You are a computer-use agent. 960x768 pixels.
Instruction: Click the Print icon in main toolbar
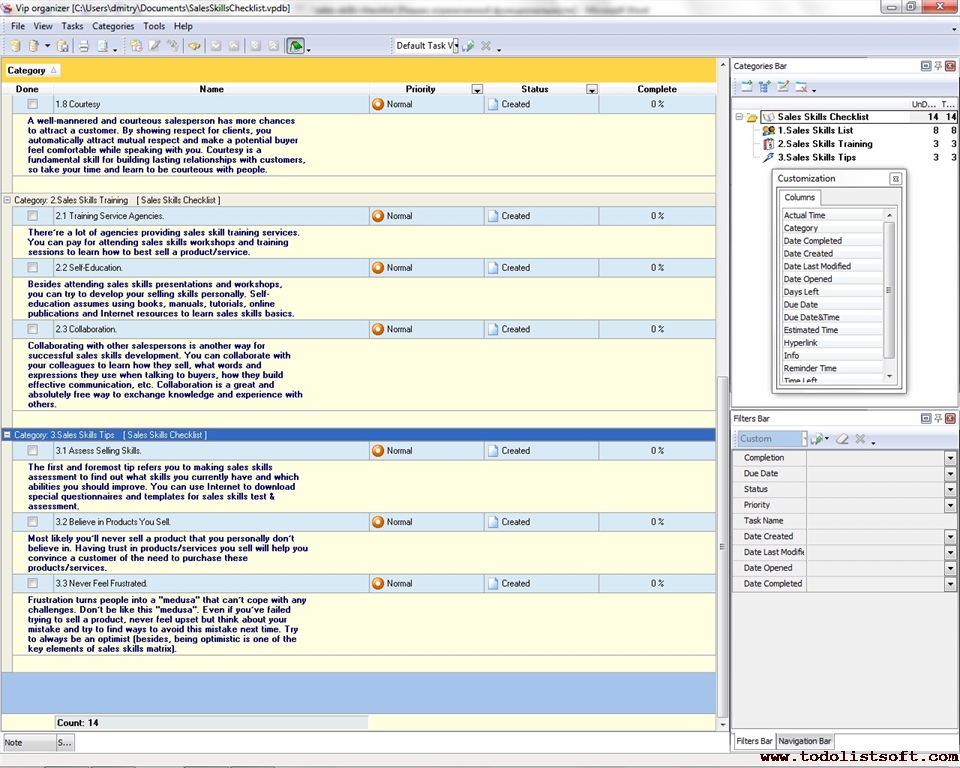(84, 46)
